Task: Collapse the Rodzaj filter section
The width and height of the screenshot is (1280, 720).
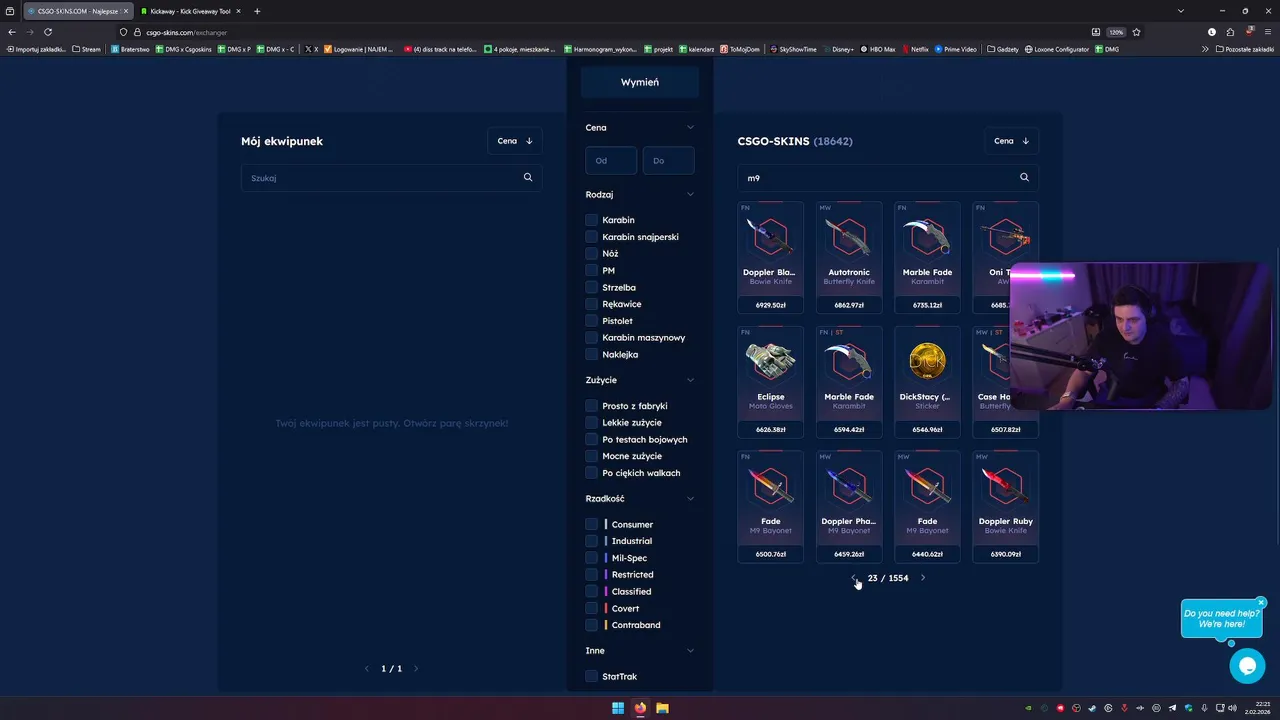Action: pyautogui.click(x=690, y=194)
